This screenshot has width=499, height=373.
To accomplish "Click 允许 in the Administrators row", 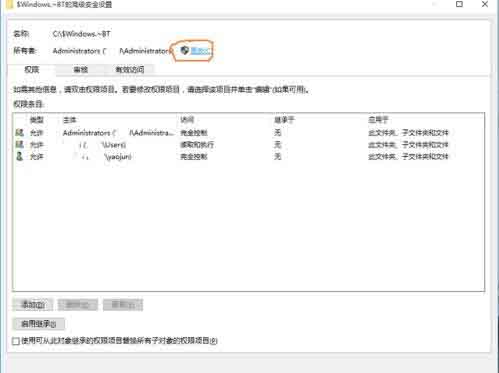I will [37, 133].
